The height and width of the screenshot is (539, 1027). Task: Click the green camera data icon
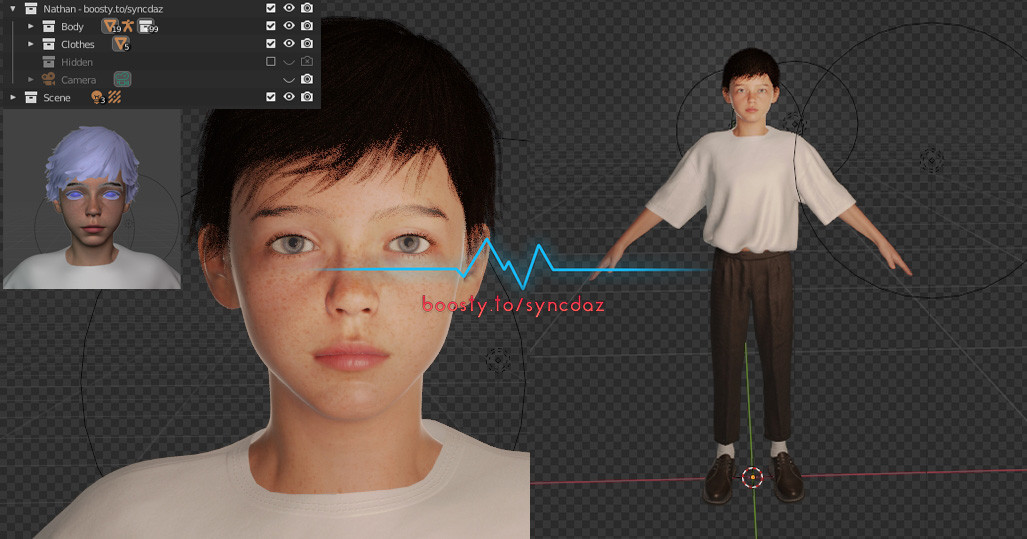coord(122,79)
